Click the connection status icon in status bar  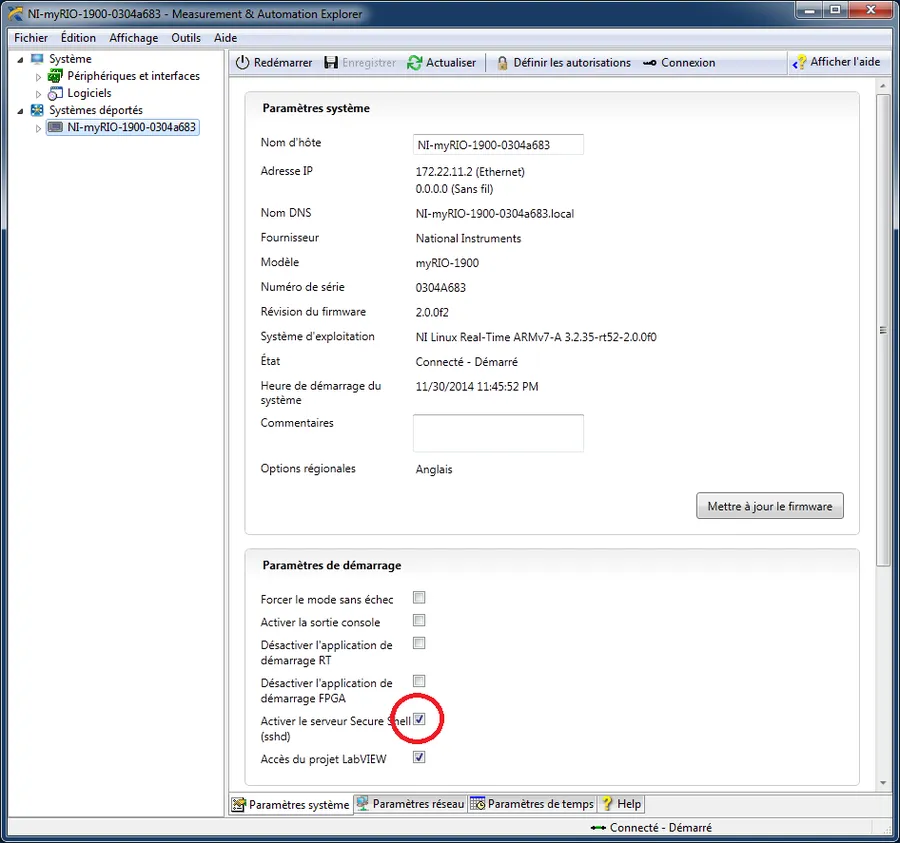(x=598, y=828)
